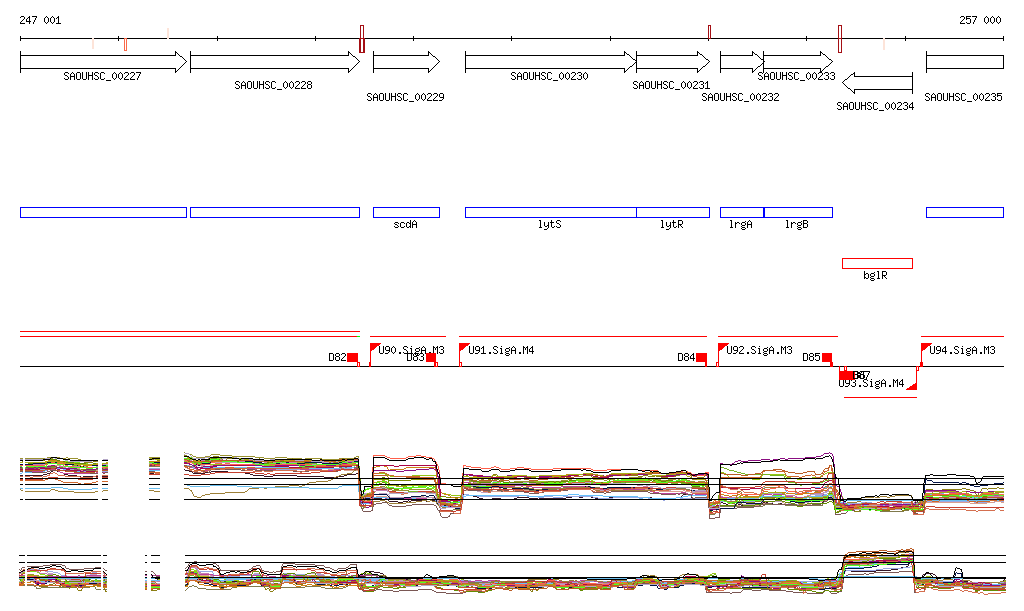Select the D83 terminator red square
This screenshot has height=611, width=1024.
pyautogui.click(x=431, y=357)
